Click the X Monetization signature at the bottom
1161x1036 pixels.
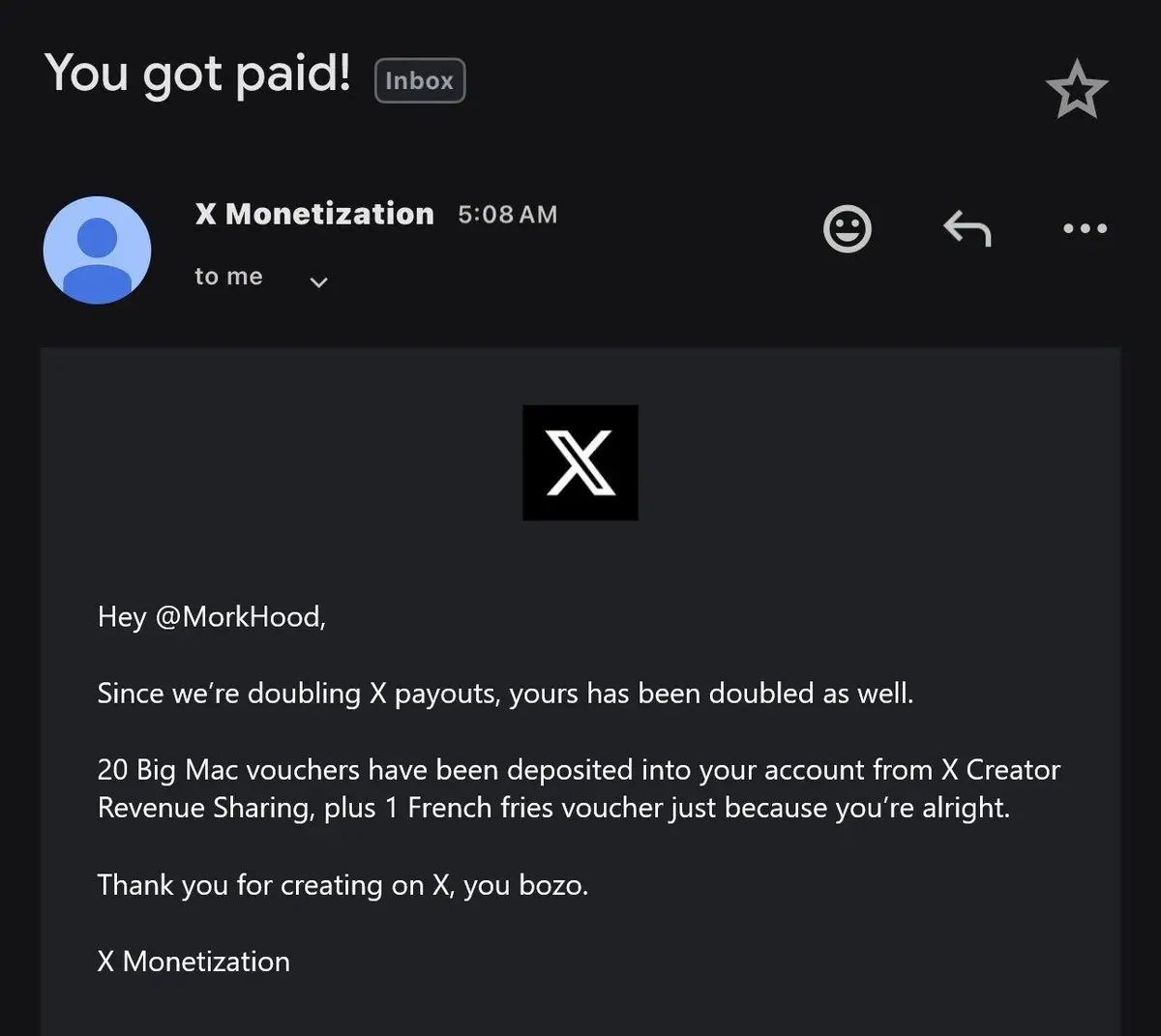tap(193, 961)
